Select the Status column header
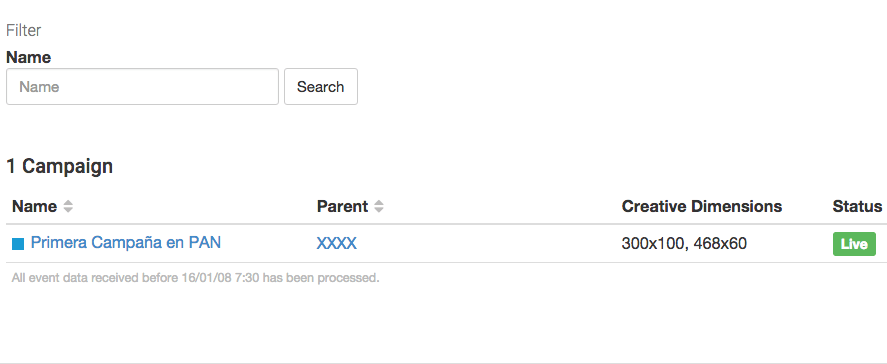This screenshot has width=887, height=364. (857, 207)
